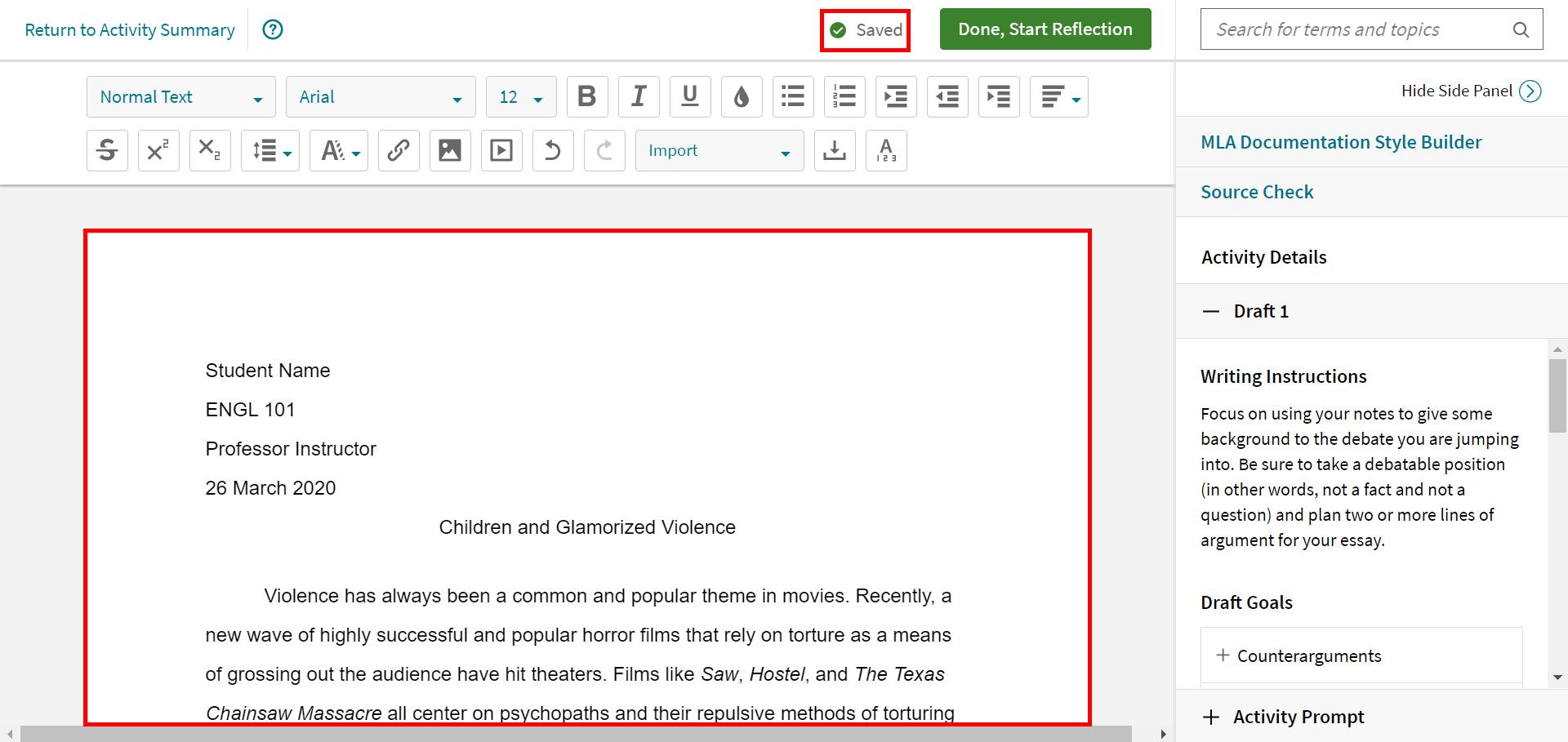1568x742 pixels.
Task: Apply superscript formatting
Action: [x=158, y=150]
